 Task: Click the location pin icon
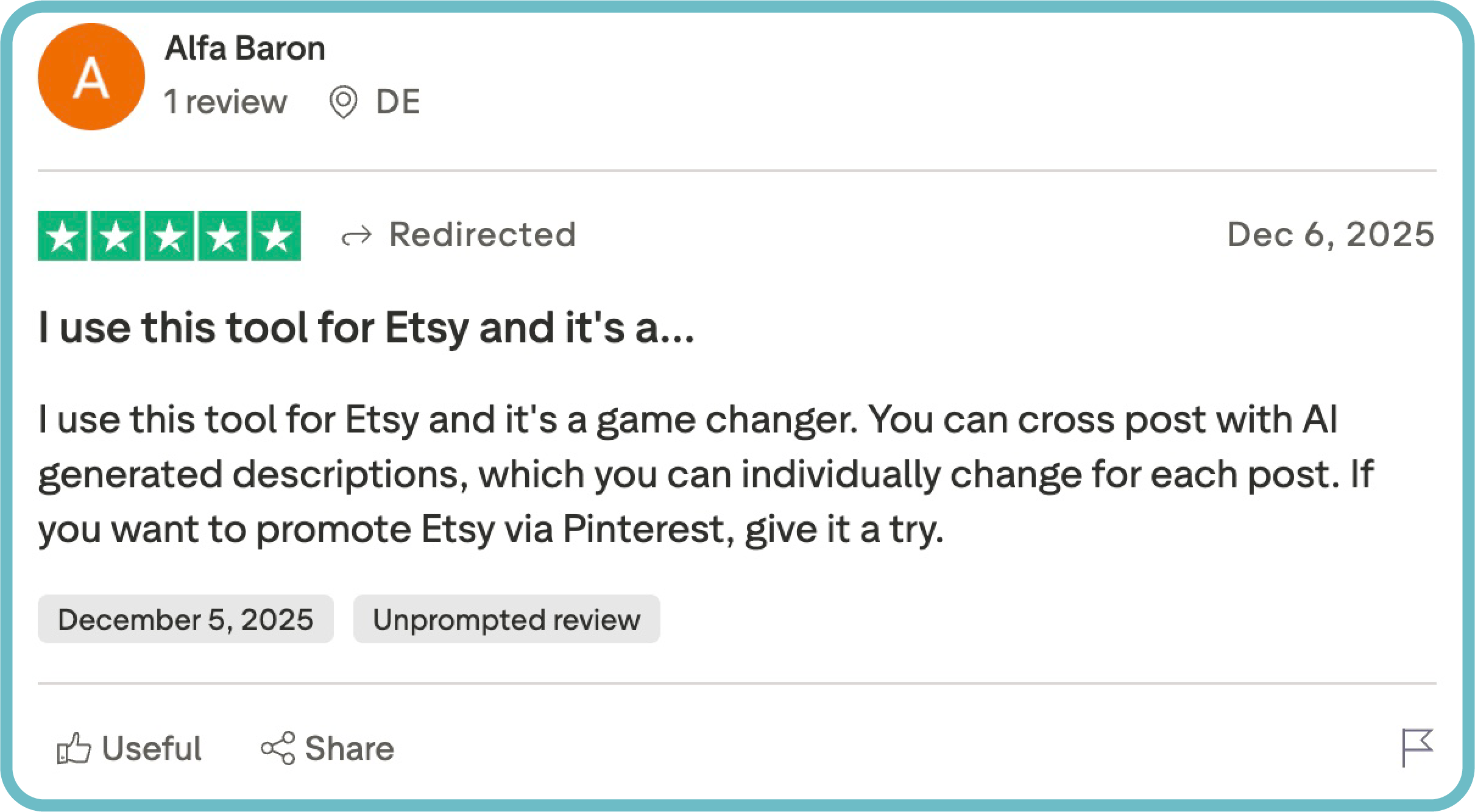click(343, 102)
